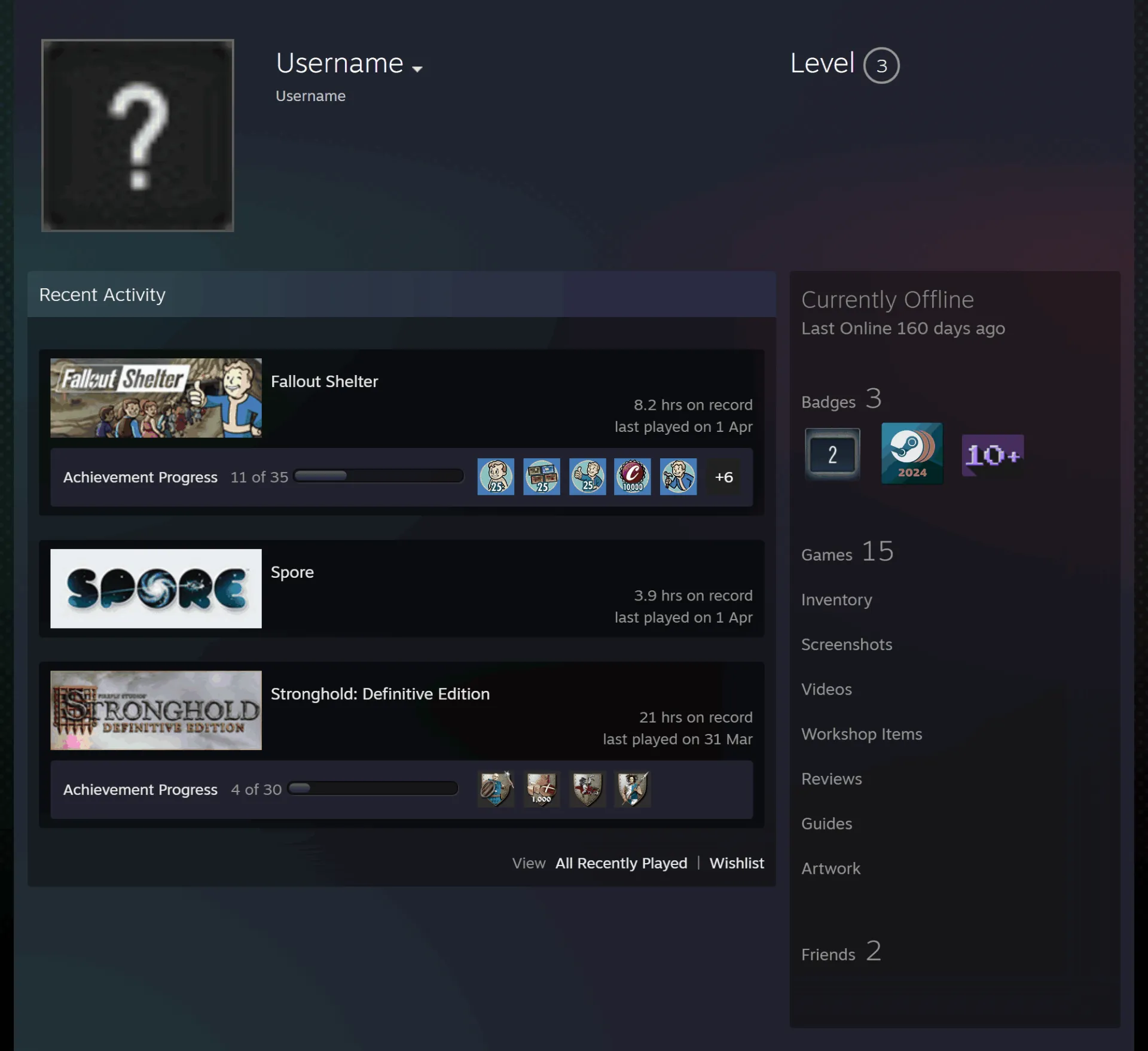Open the Stronghold Definitive Edition banner

pyautogui.click(x=156, y=710)
